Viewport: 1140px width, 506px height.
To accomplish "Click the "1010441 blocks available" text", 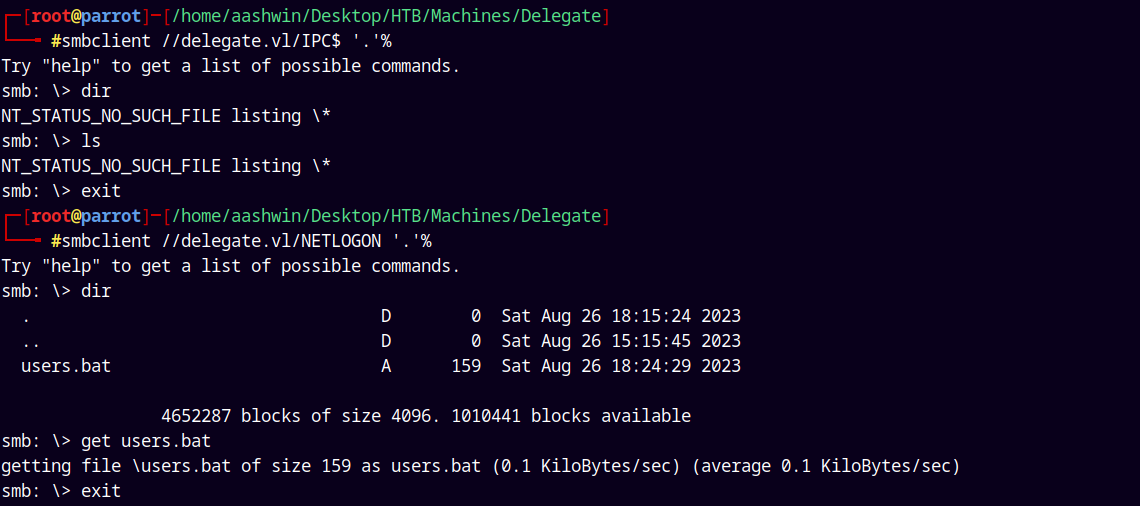I will pyautogui.click(x=571, y=416).
